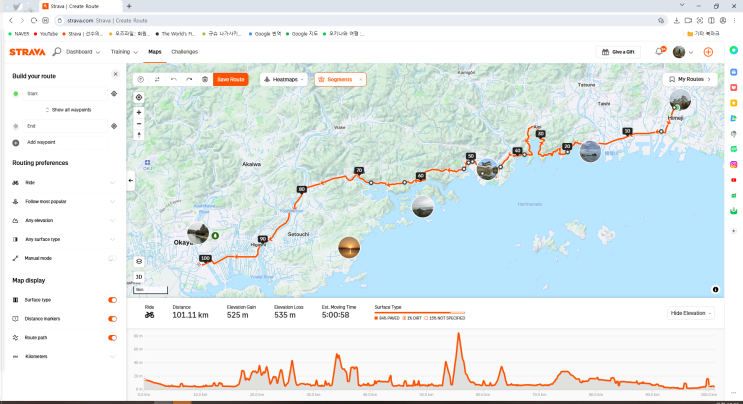
Task: Click the Start waypoint field
Action: coord(65,94)
